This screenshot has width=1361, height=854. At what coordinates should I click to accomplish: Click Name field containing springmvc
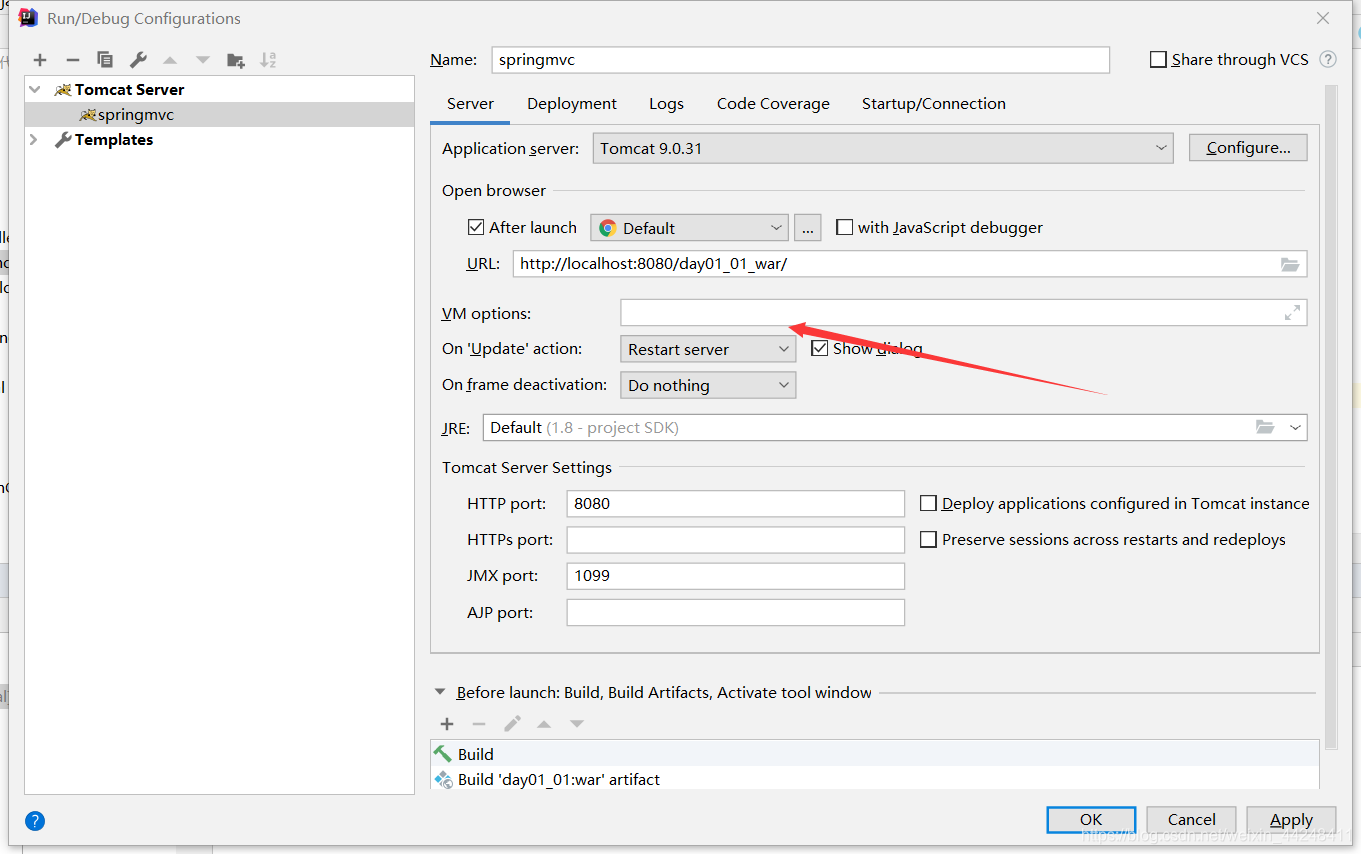pos(800,60)
